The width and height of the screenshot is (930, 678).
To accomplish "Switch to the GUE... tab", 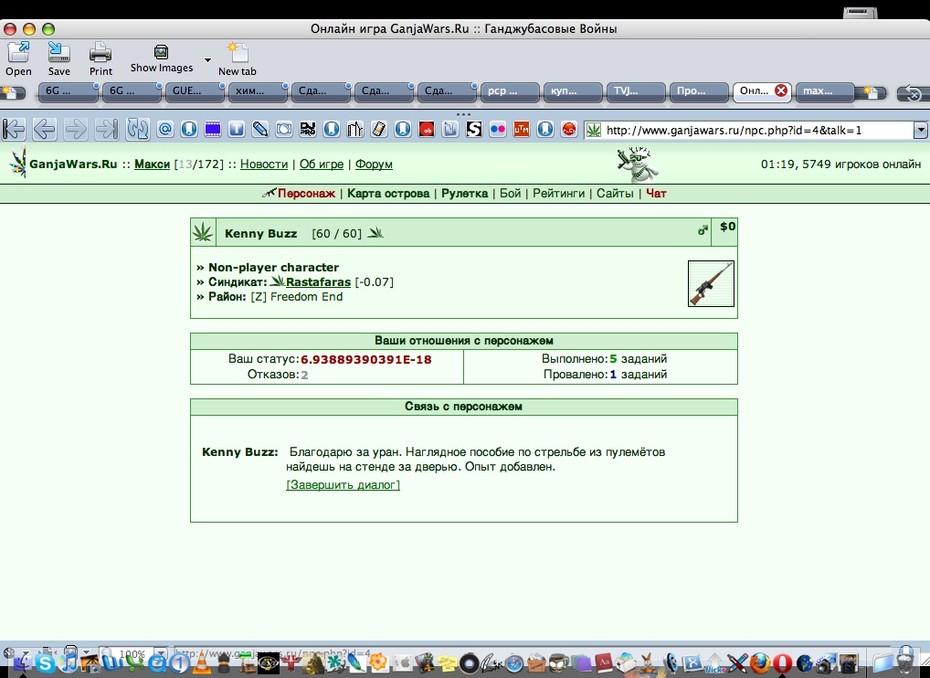I will coord(193,91).
